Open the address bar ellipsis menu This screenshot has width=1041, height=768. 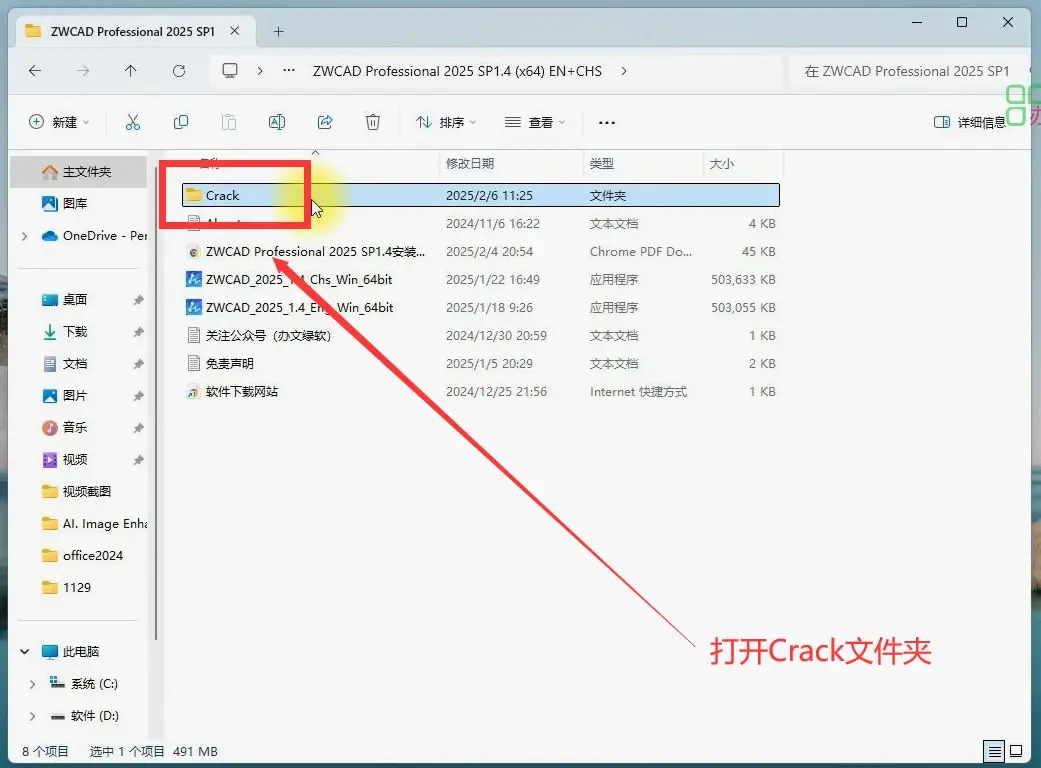tap(289, 70)
